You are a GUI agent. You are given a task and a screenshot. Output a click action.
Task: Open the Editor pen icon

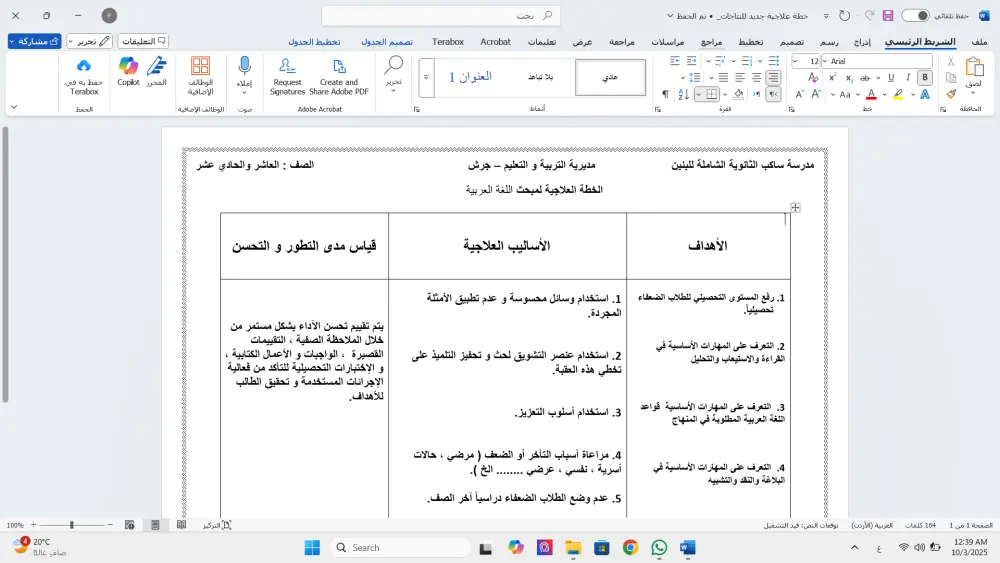click(156, 66)
